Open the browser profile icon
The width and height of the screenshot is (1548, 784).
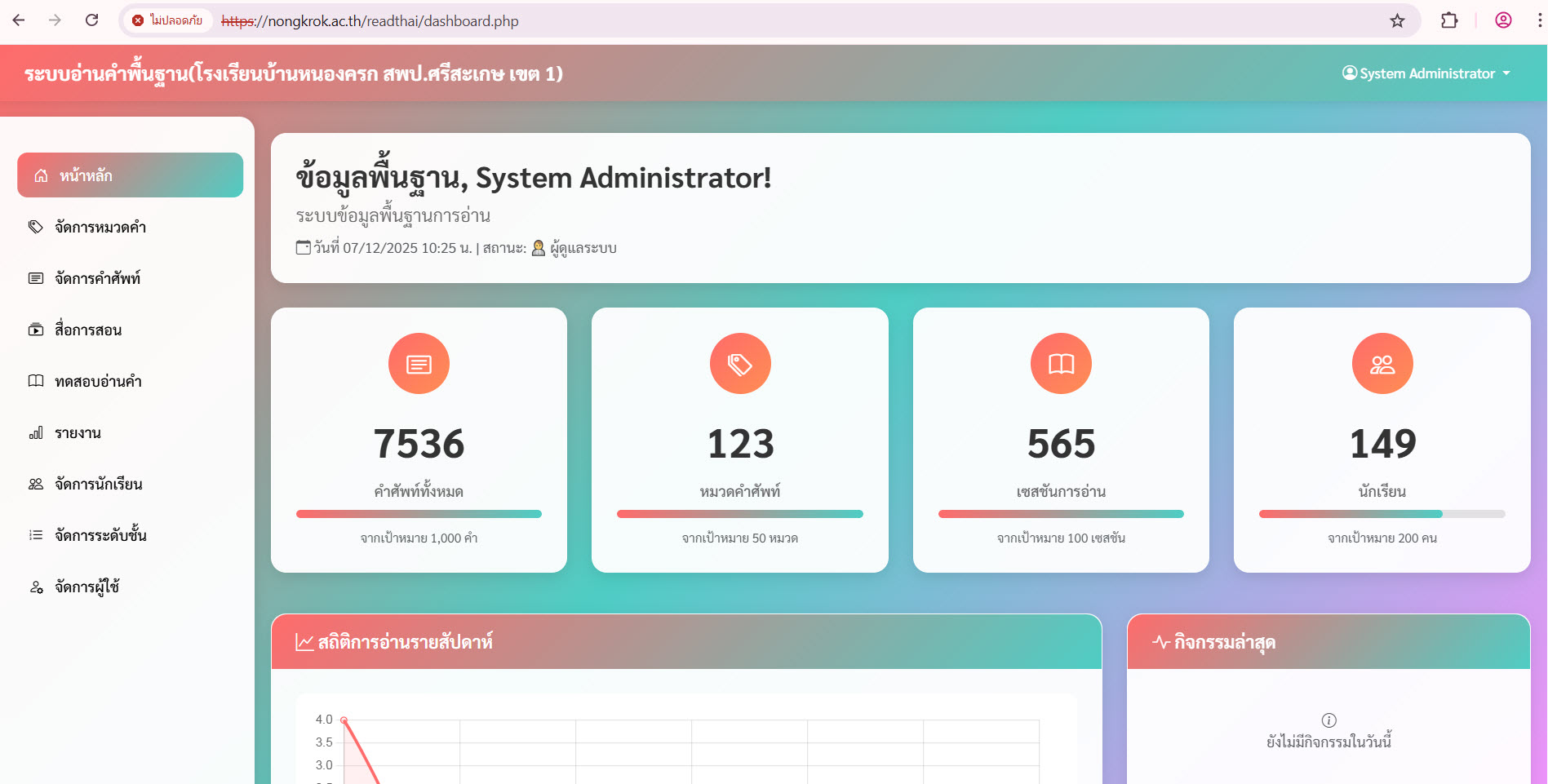[1503, 20]
